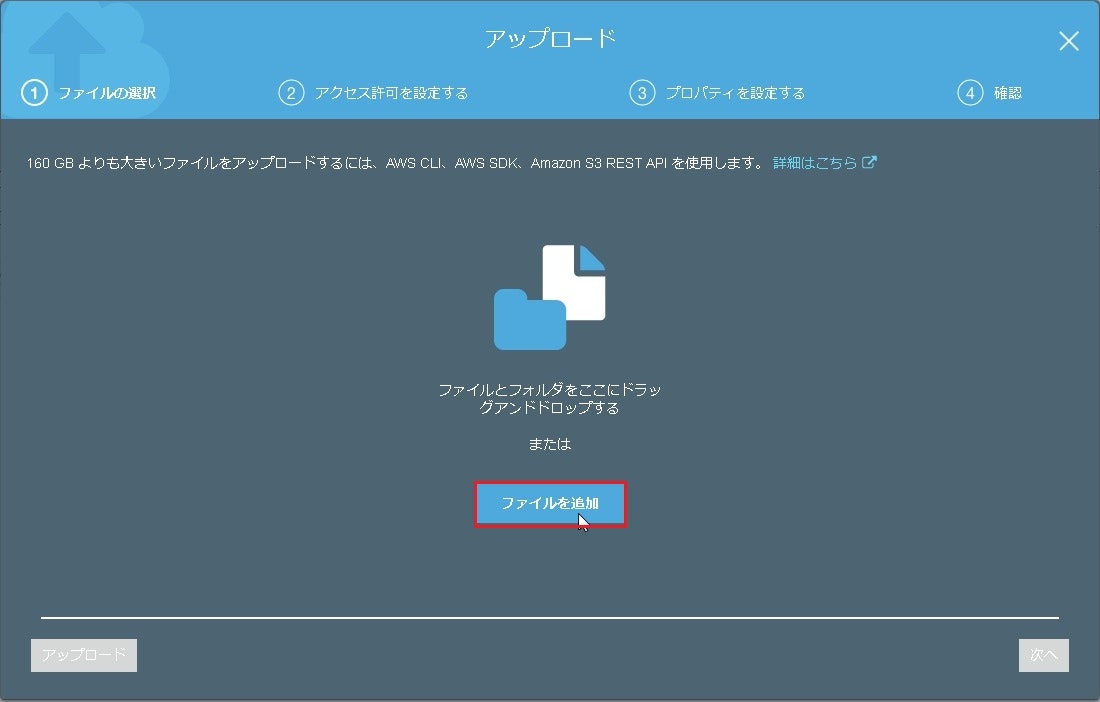Click the folder-and-file drag-and-drop icon
This screenshot has width=1100, height=702.
[549, 295]
